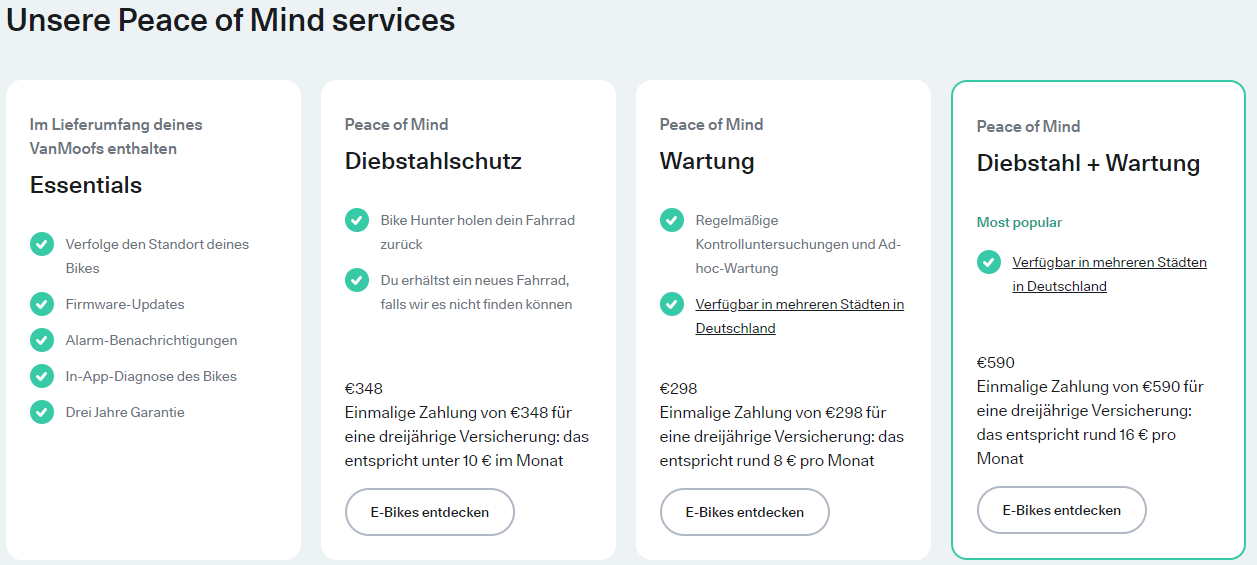Click checkmark icon next to Firmware-Updates

[x=42, y=304]
